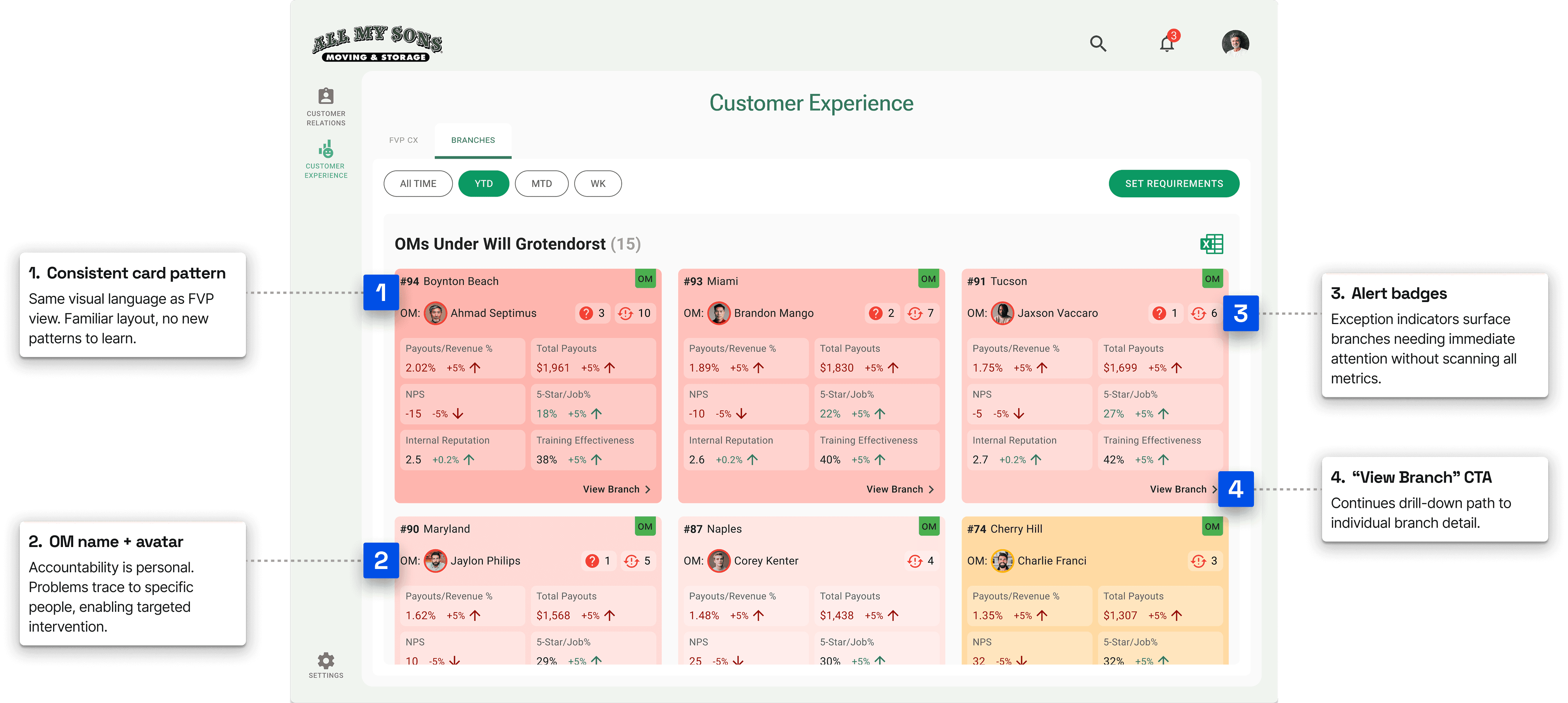Select the BRANCHES tab

pos(473,140)
